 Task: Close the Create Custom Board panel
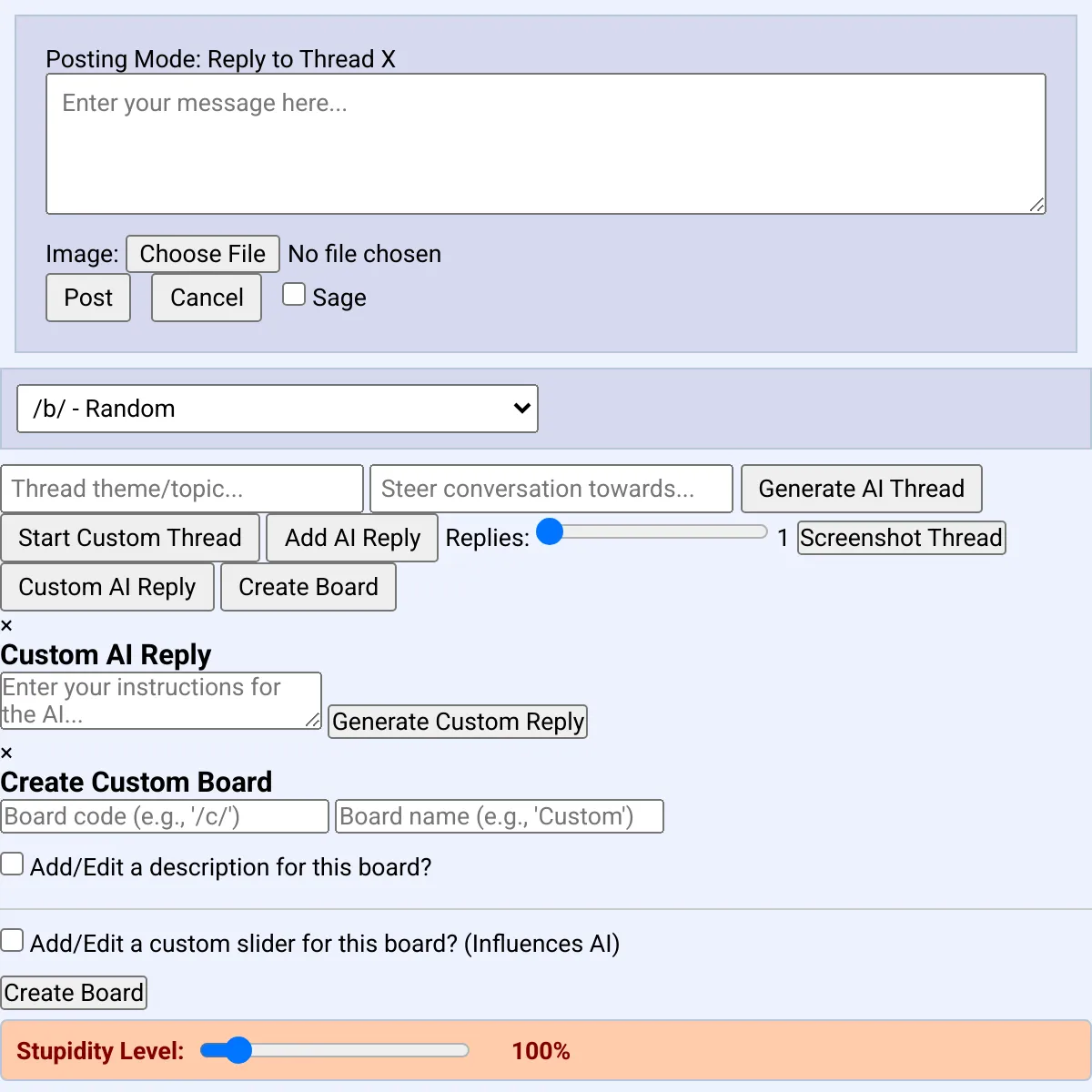coord(6,753)
